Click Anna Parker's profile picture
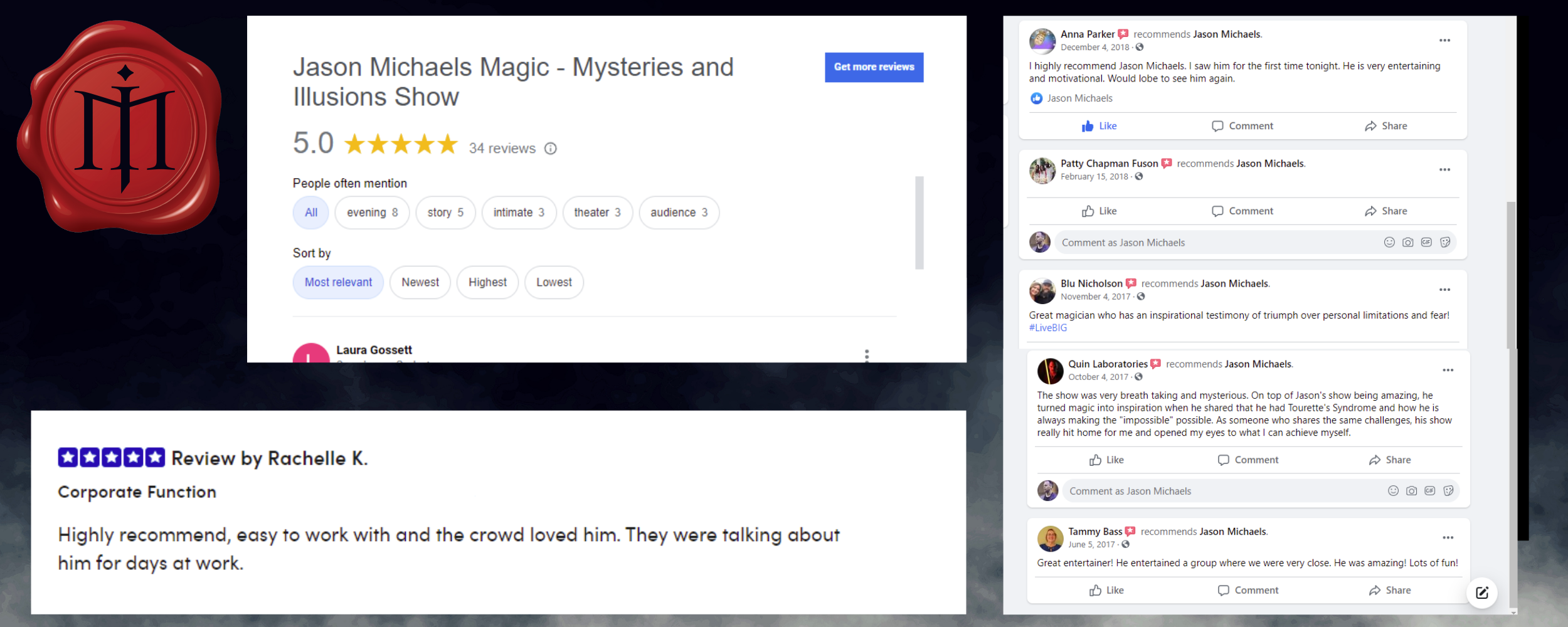This screenshot has width=1568, height=627. (1042, 41)
